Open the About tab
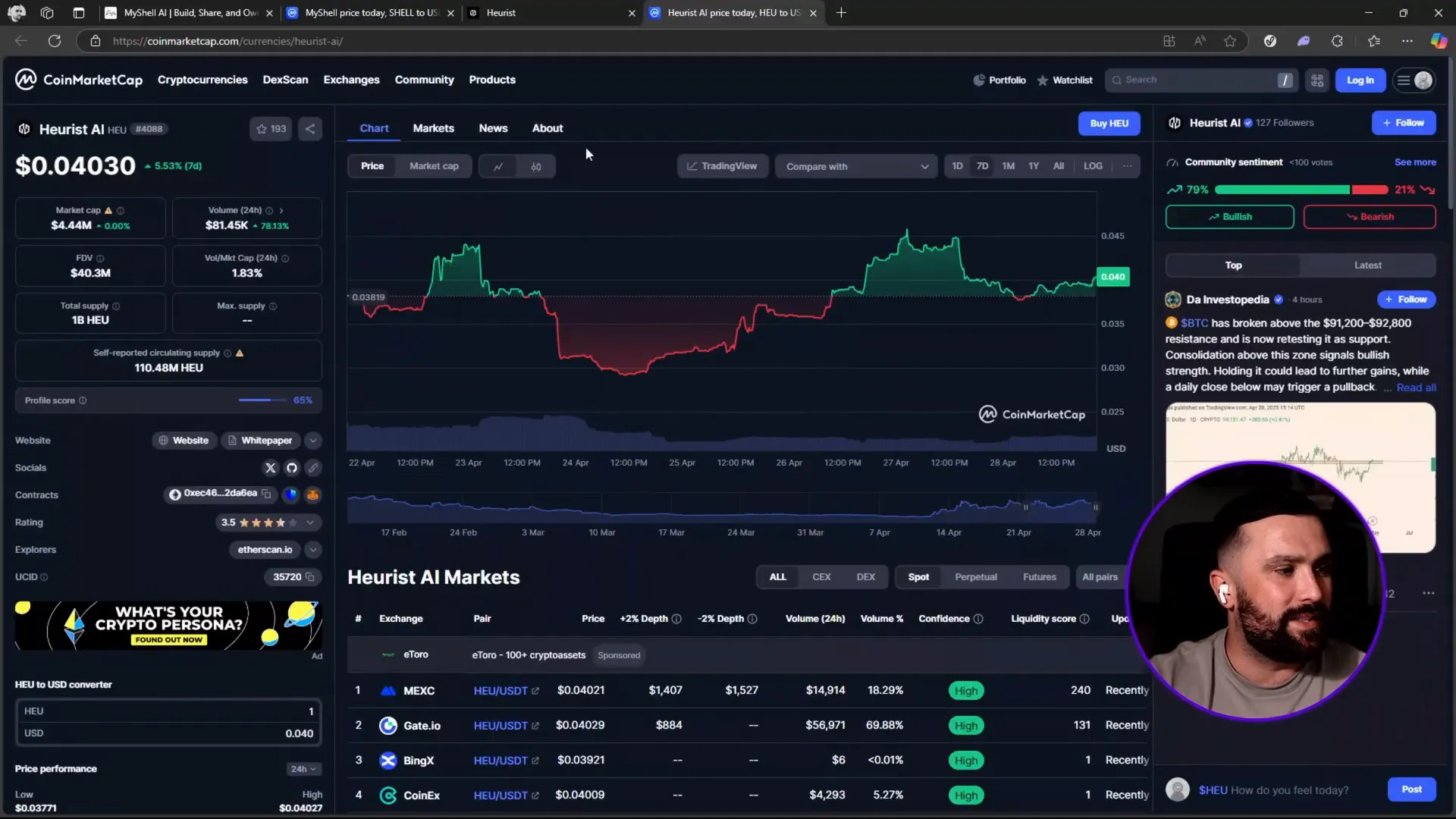Image resolution: width=1456 pixels, height=819 pixels. pyautogui.click(x=548, y=128)
